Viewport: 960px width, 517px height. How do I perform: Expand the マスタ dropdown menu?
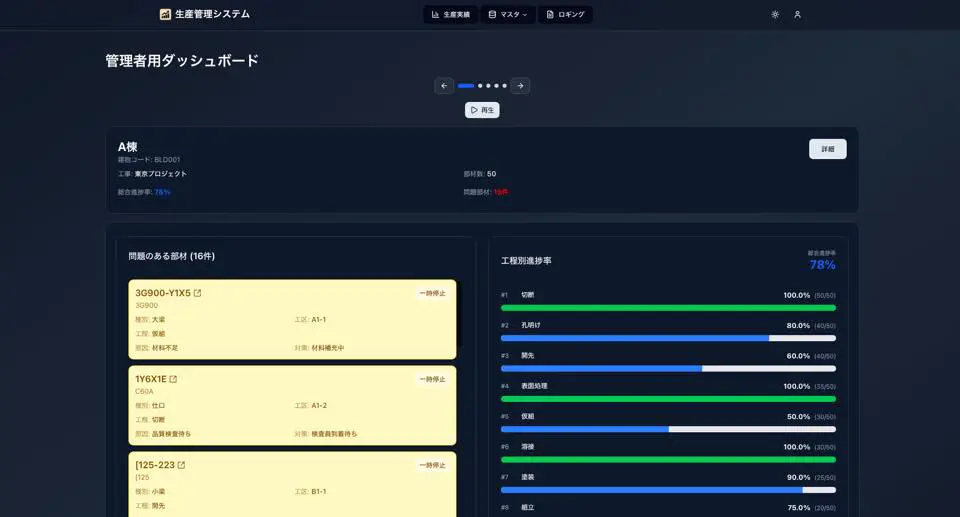508,15
